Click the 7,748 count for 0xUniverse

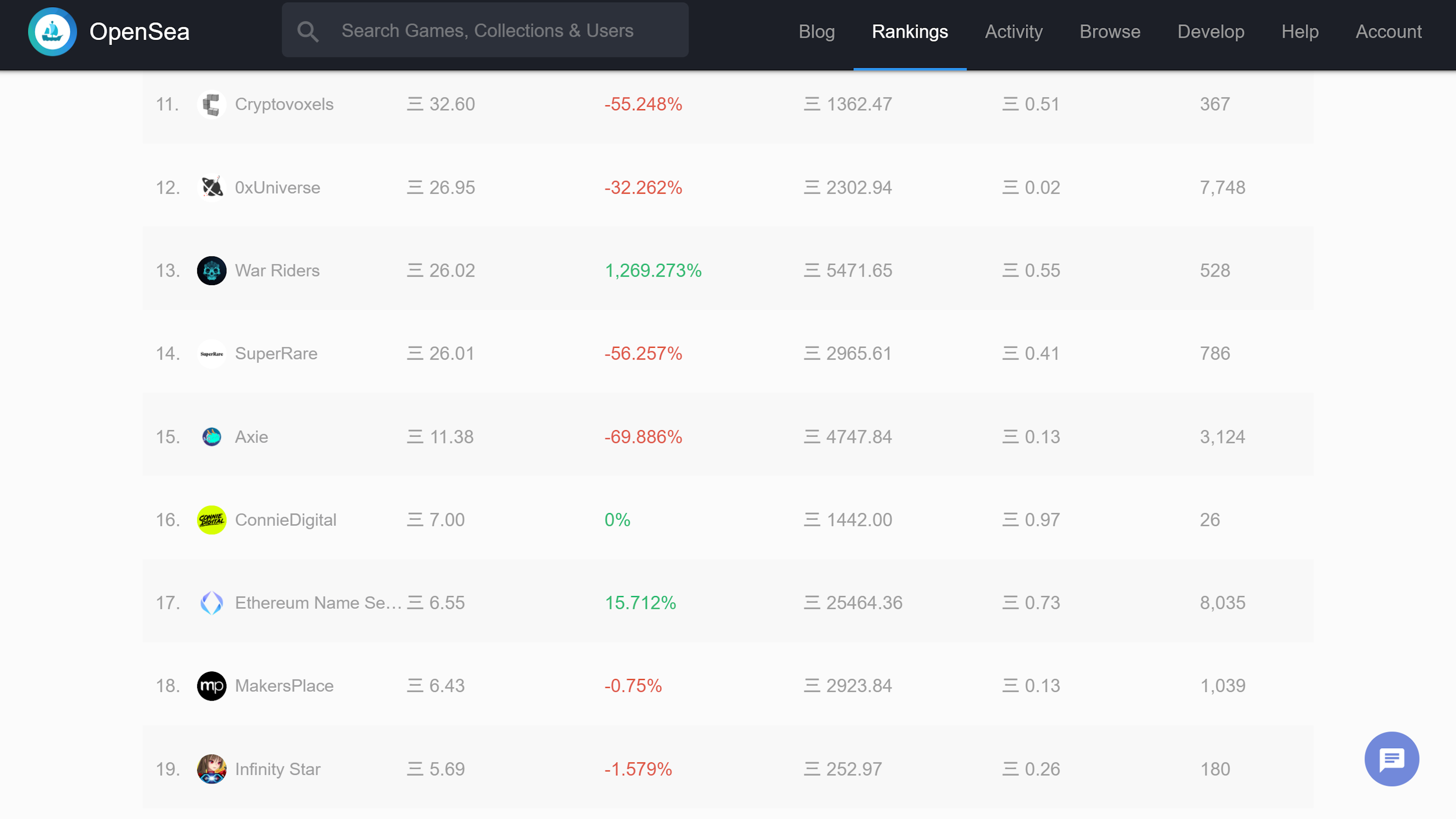[x=1222, y=188]
